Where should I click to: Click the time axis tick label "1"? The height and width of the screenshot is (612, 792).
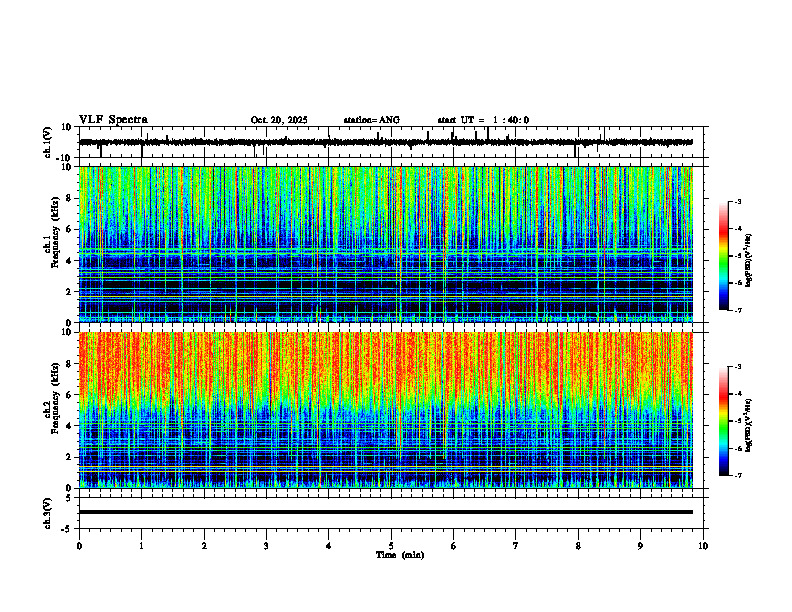(141, 546)
